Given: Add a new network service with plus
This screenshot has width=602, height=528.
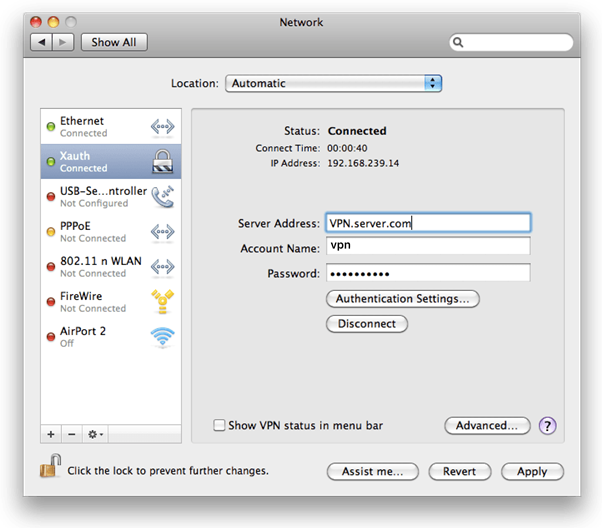Looking at the screenshot, I should [51, 434].
